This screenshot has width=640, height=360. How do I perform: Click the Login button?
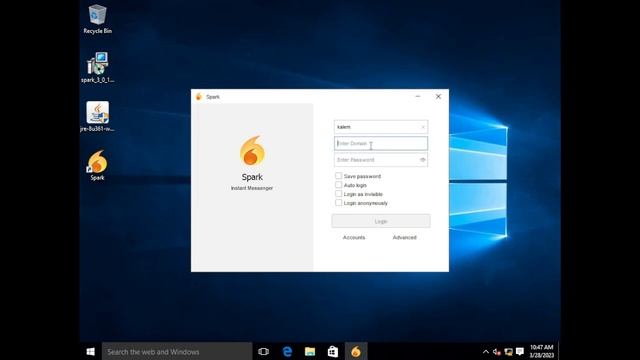[381, 221]
